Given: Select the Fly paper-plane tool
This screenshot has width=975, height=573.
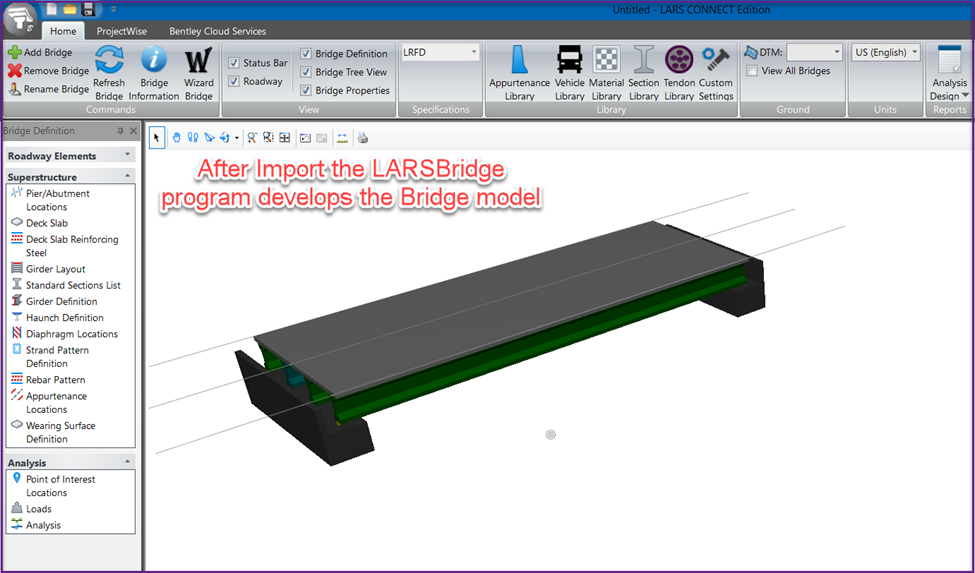Looking at the screenshot, I should pyautogui.click(x=210, y=138).
